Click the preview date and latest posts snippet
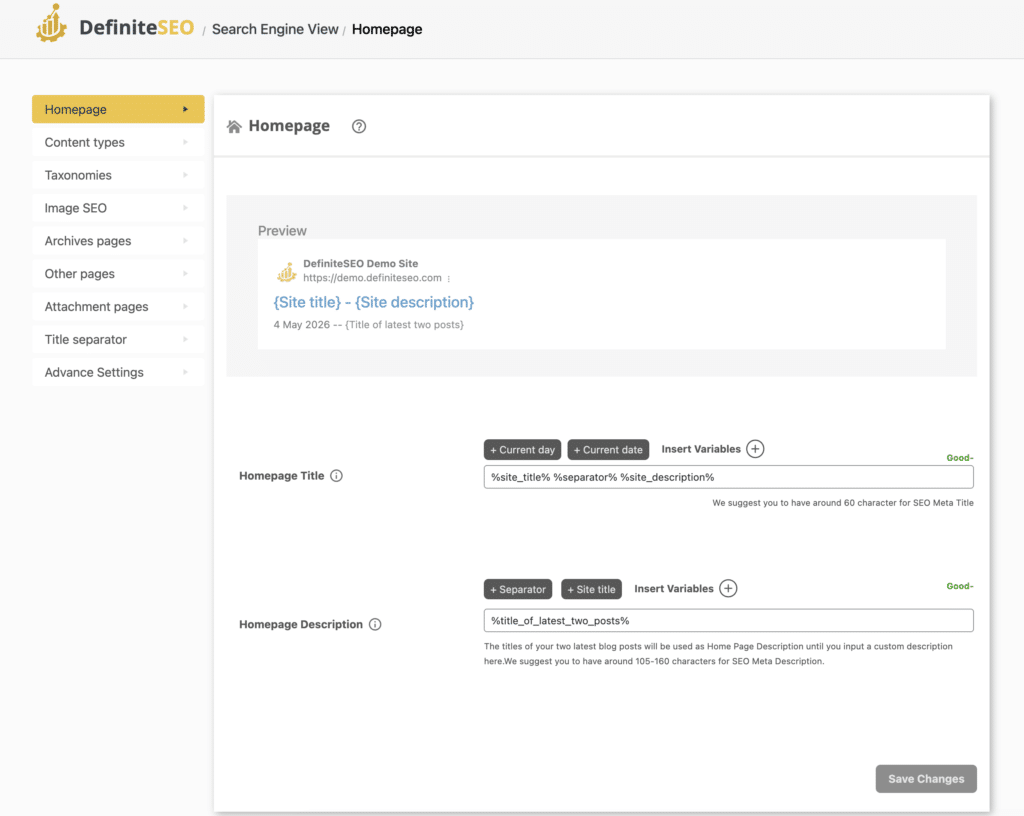Screen dimensions: 1024x816 [368, 324]
